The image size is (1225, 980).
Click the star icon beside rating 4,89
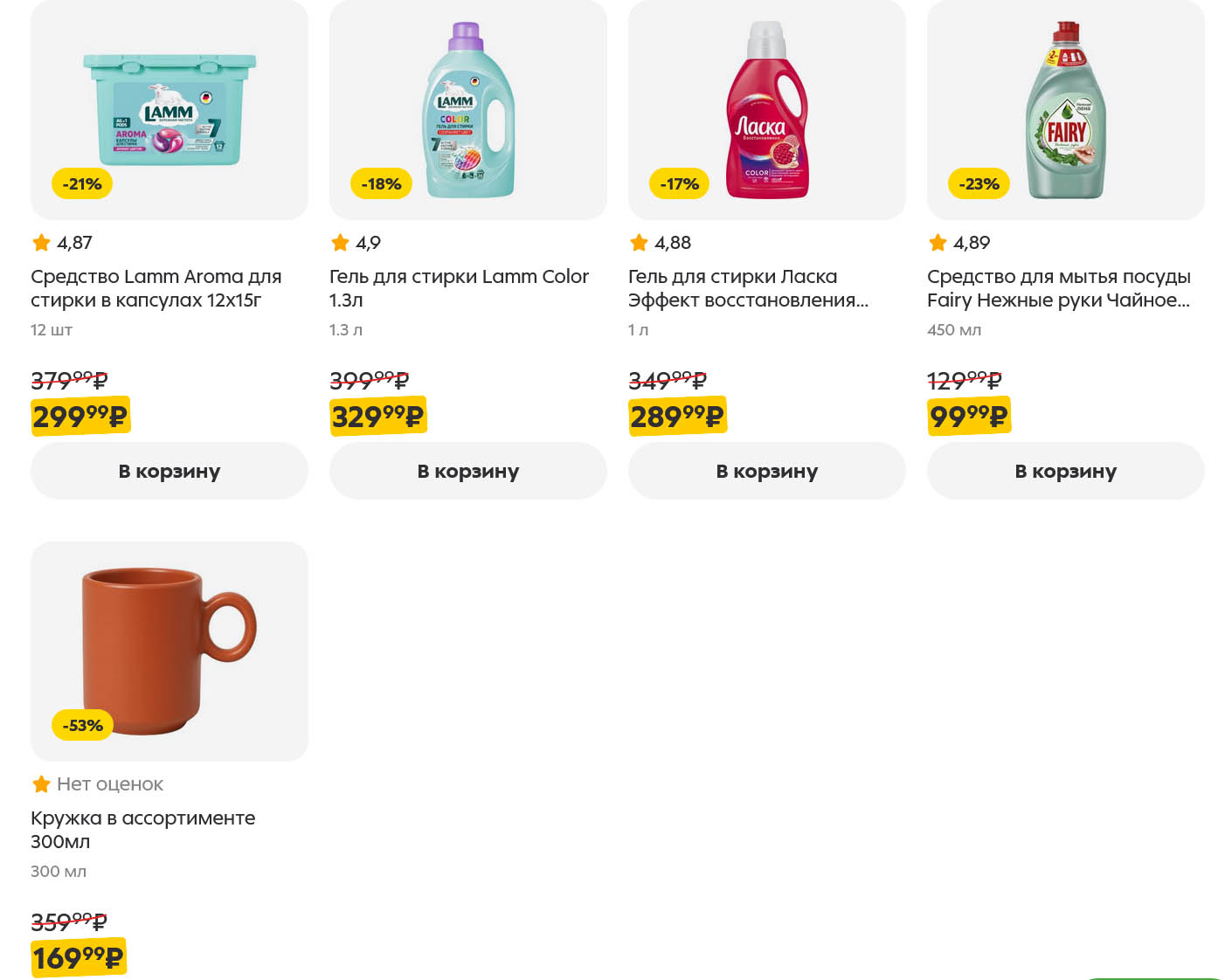click(938, 243)
